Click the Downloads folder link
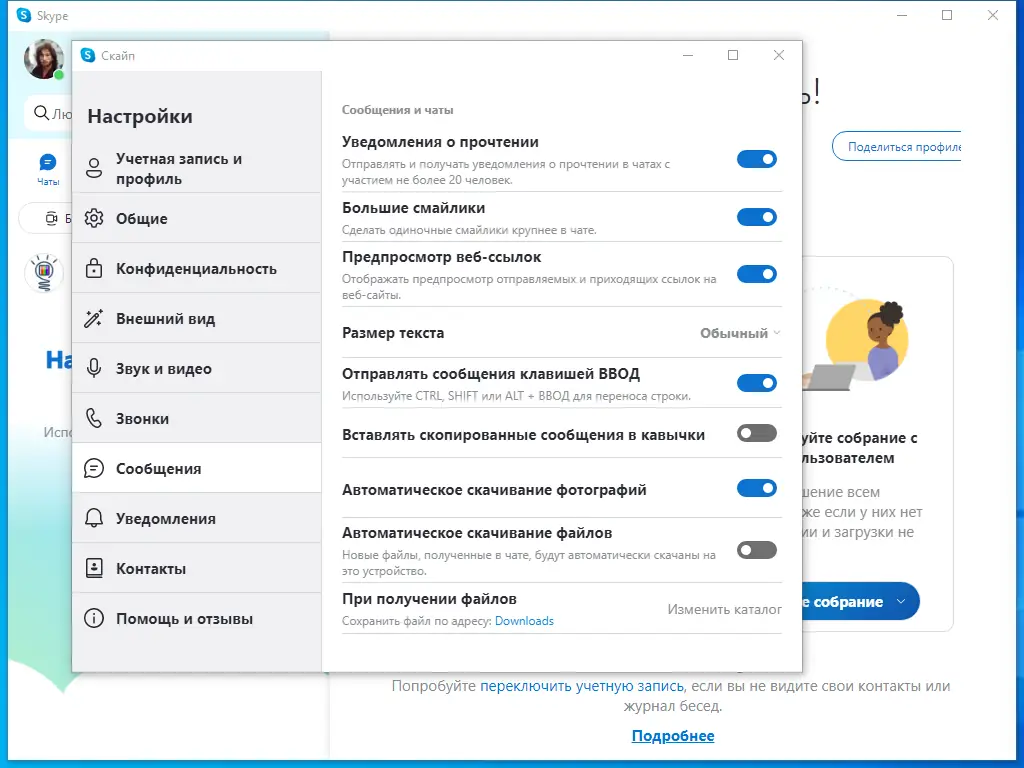Image resolution: width=1024 pixels, height=768 pixels. click(x=527, y=620)
